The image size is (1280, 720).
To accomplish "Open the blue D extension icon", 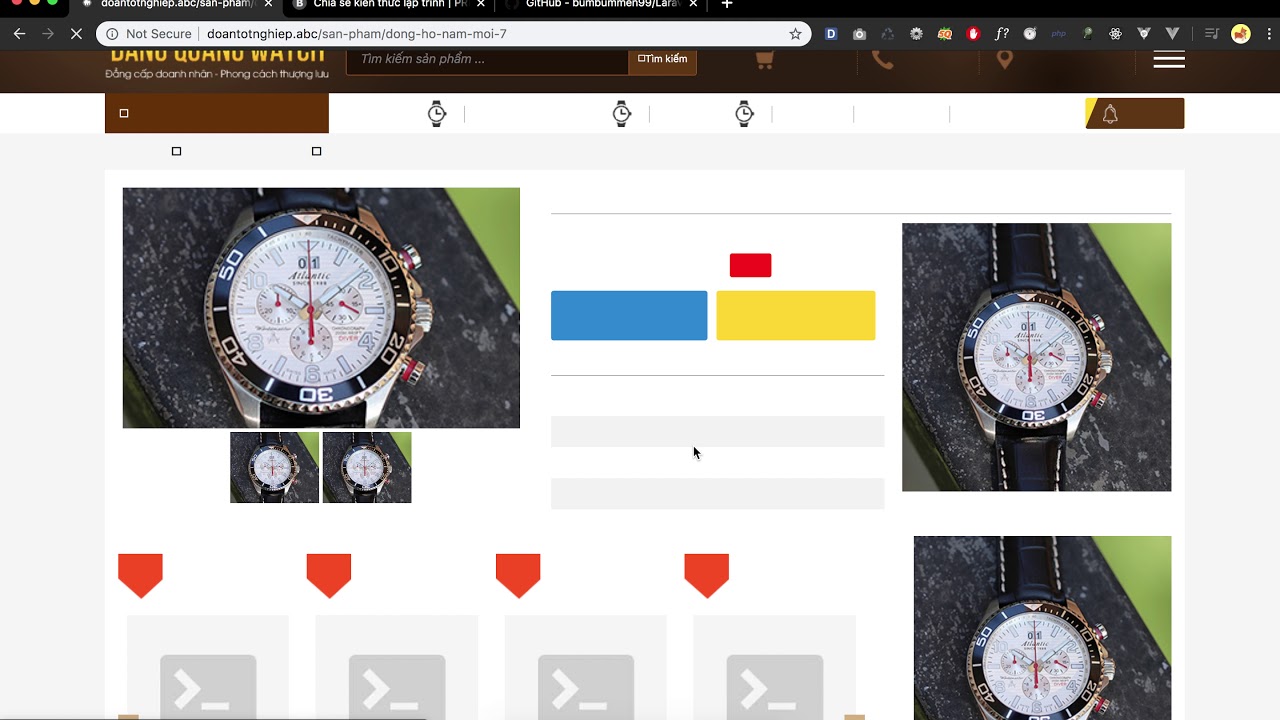I will [x=831, y=34].
